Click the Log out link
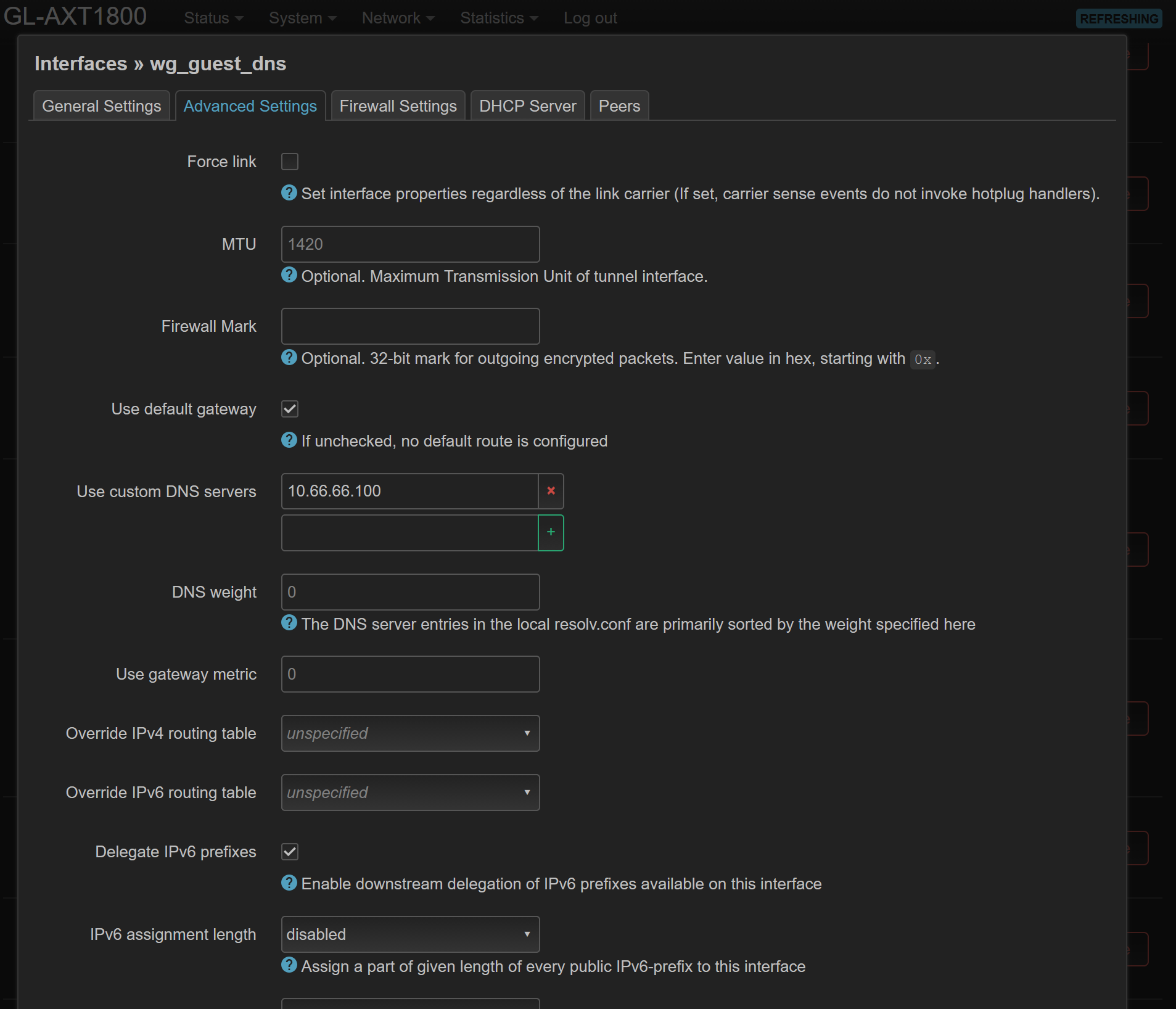Screen dimensions: 1176x1009 (590, 19)
